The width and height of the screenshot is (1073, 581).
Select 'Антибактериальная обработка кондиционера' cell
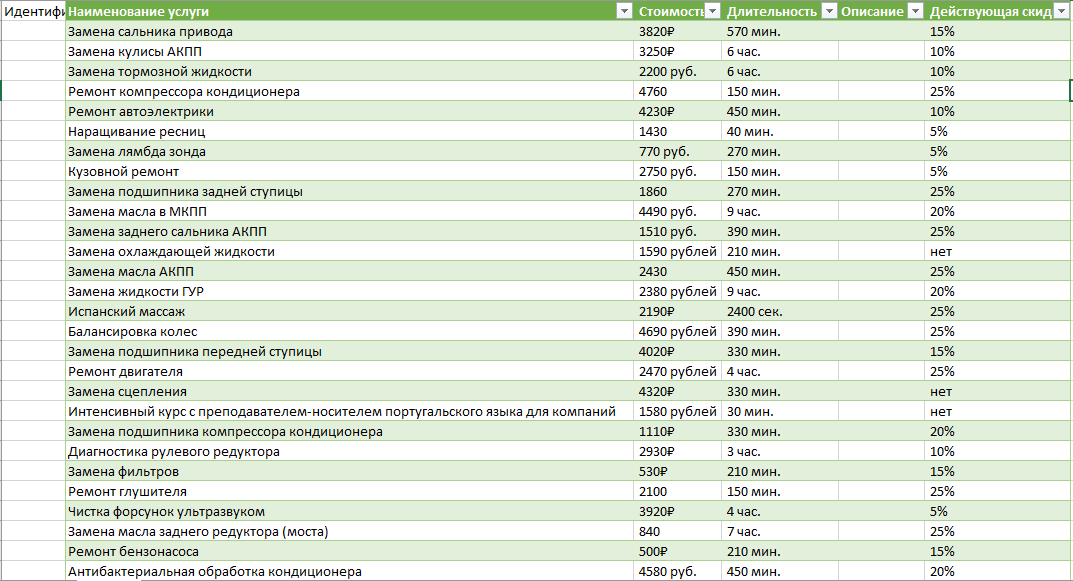(x=350, y=571)
